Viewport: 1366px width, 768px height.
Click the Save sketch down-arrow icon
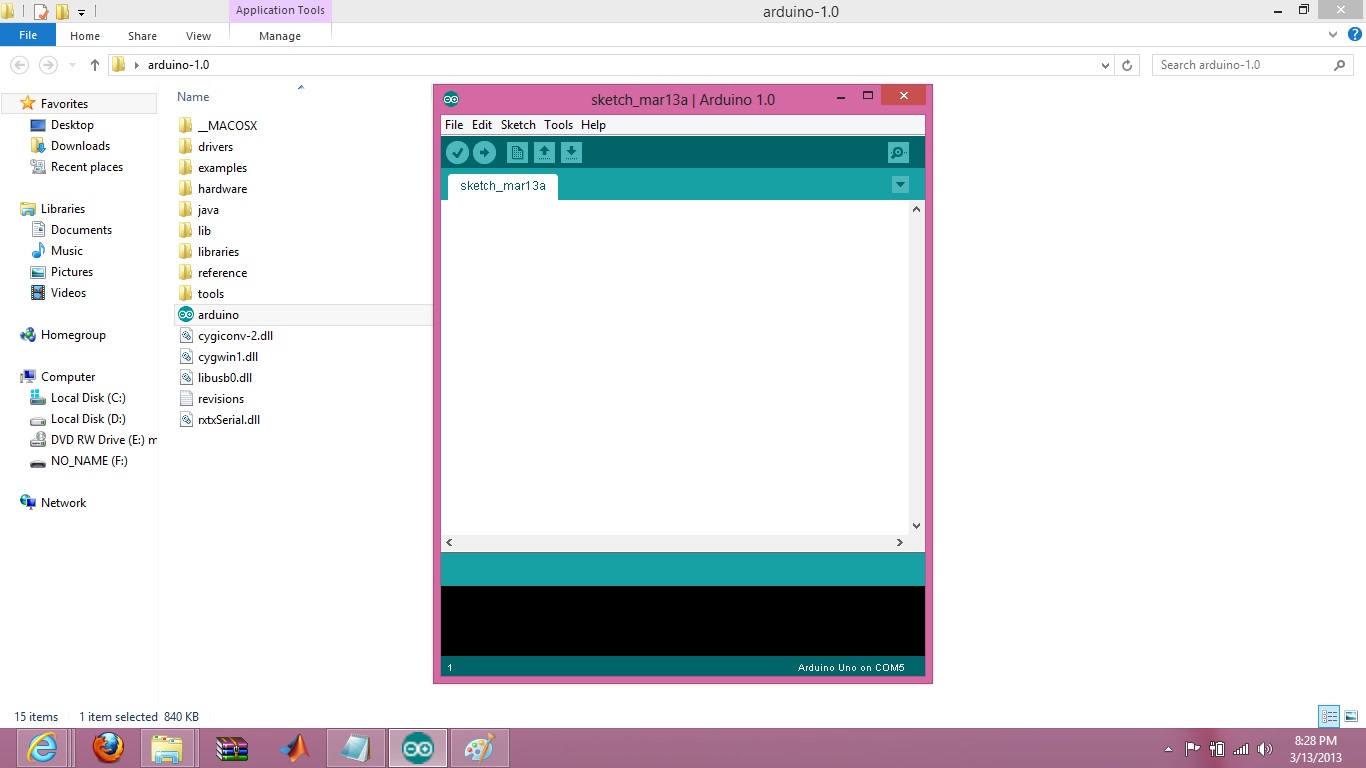571,153
